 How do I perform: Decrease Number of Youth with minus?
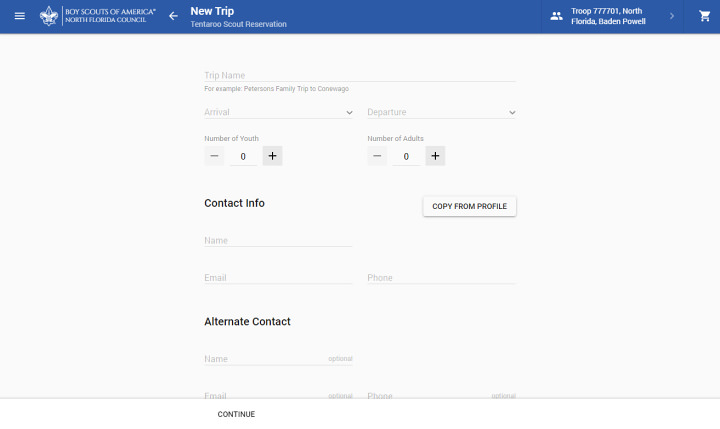pyautogui.click(x=214, y=156)
